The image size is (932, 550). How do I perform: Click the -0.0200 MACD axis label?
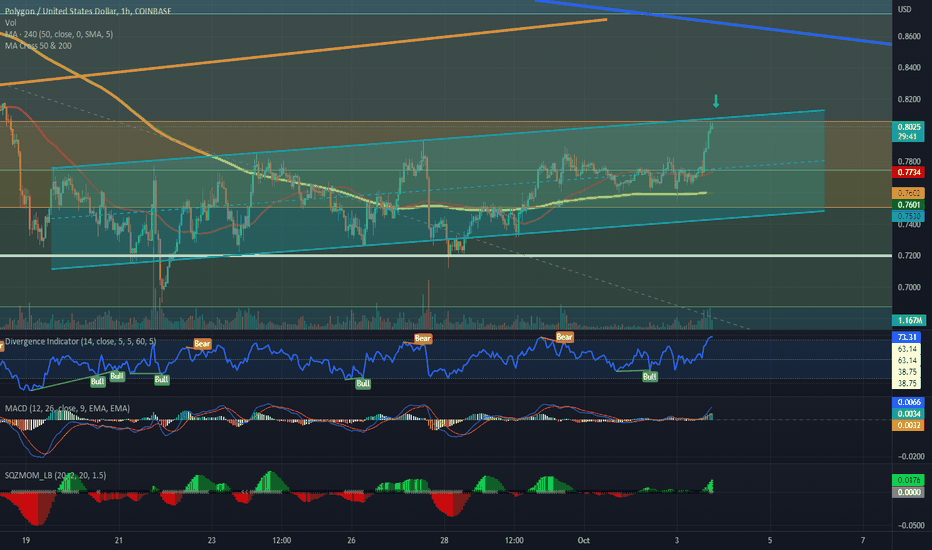coord(911,457)
